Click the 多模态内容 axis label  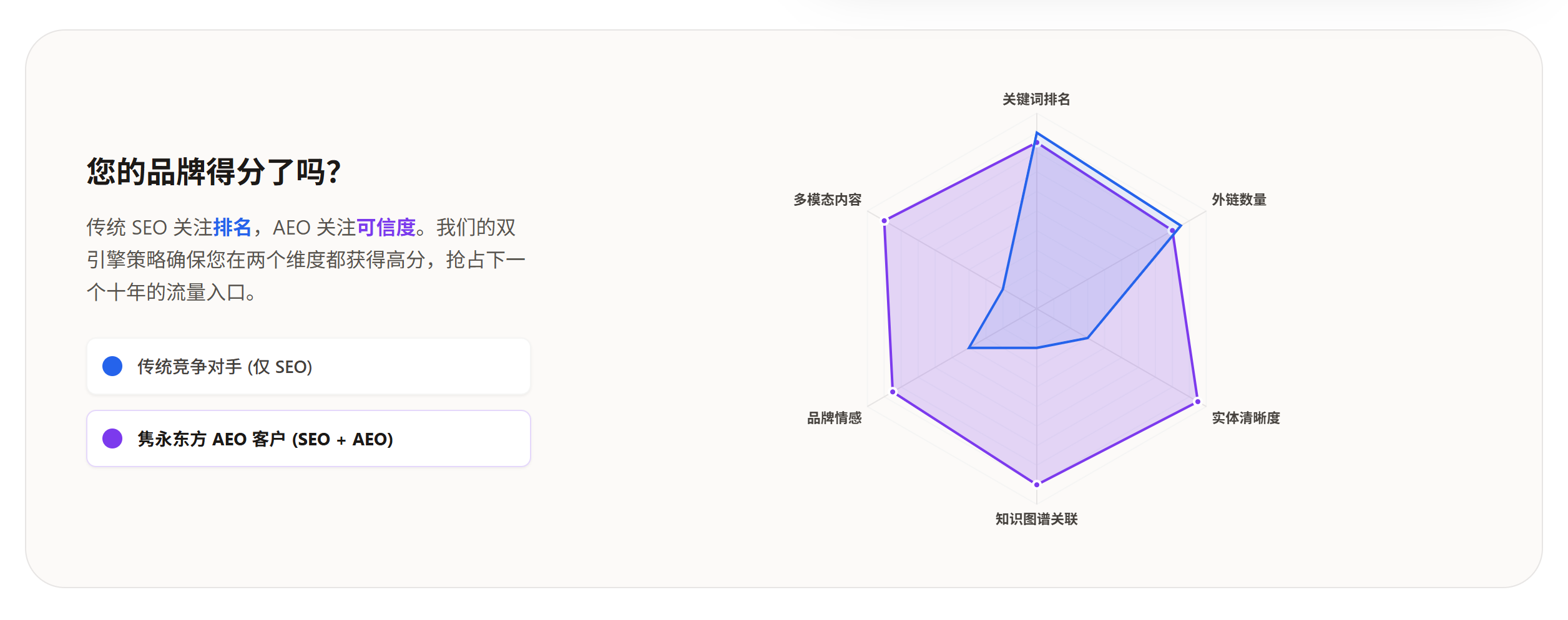click(827, 200)
